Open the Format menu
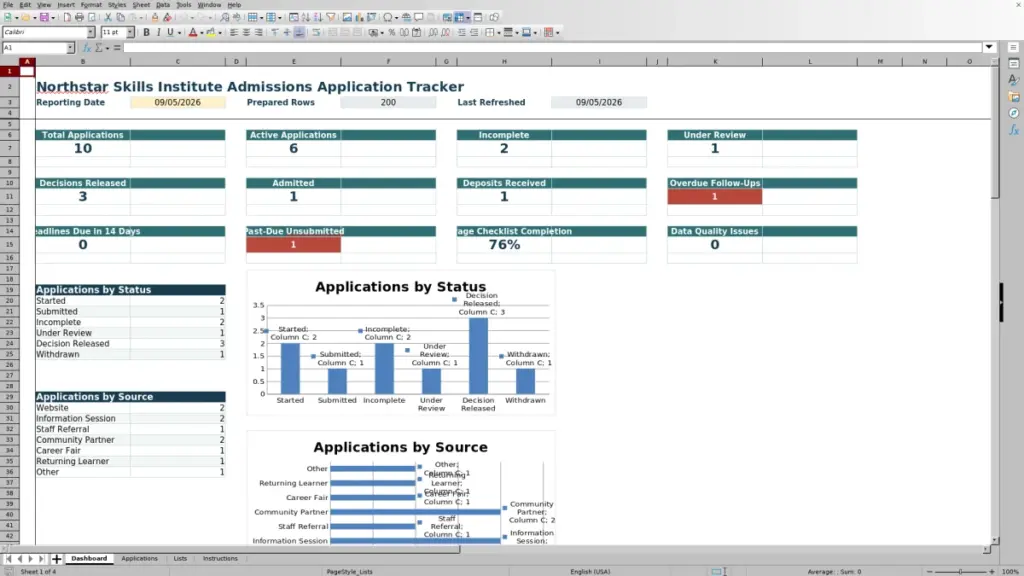Image resolution: width=1024 pixels, height=576 pixels. tap(91, 5)
